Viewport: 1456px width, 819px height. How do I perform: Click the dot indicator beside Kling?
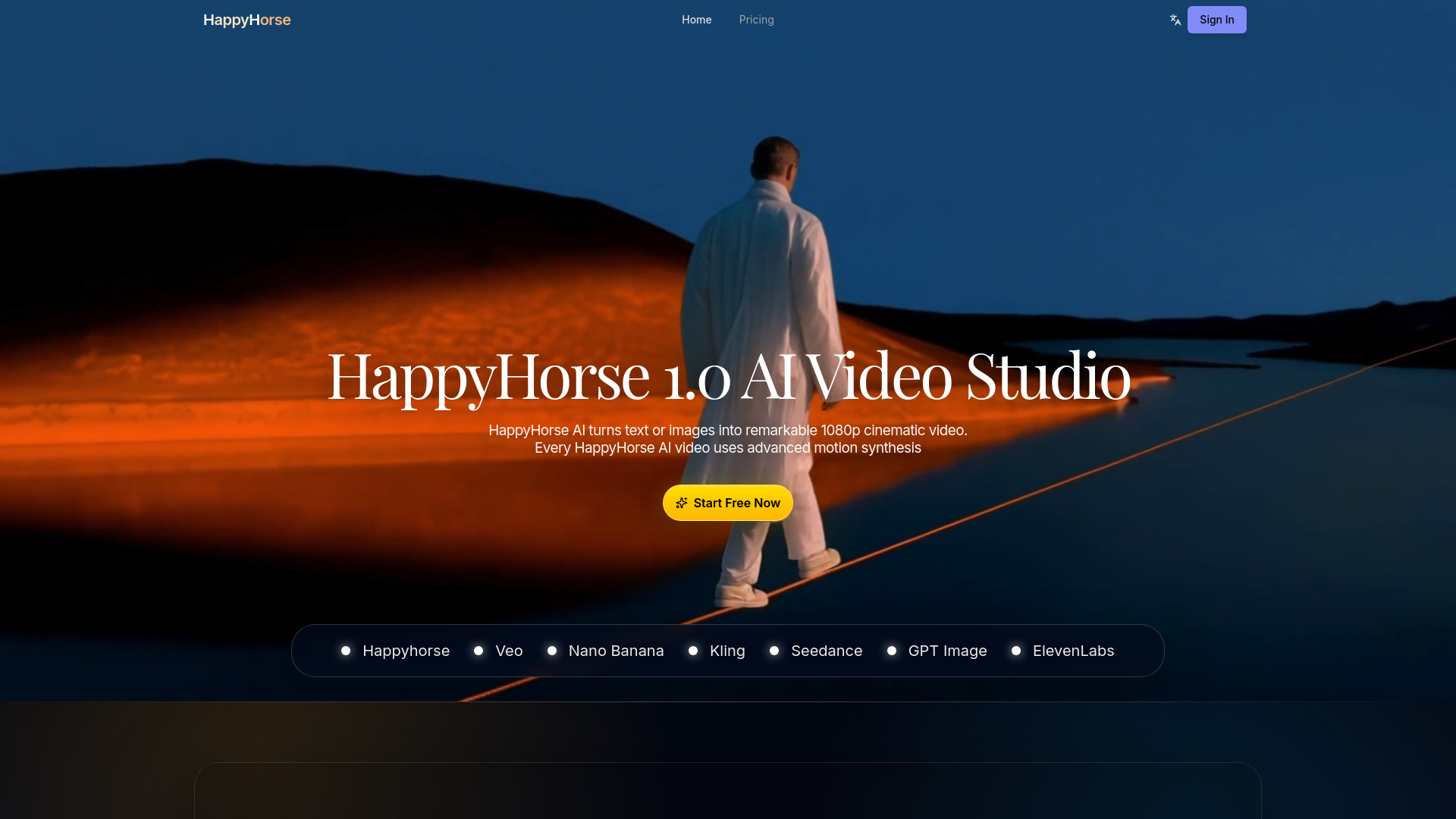click(x=694, y=651)
